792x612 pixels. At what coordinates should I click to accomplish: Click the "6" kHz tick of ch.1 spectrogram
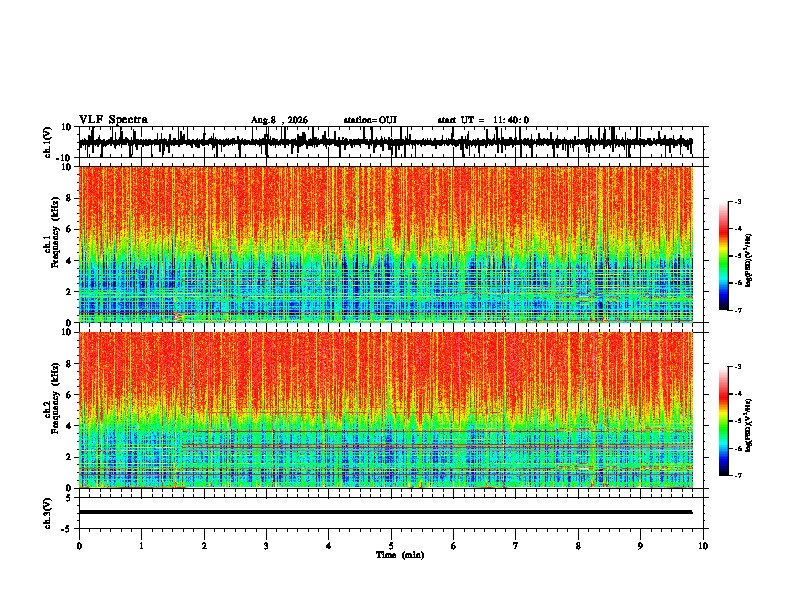pyautogui.click(x=70, y=229)
